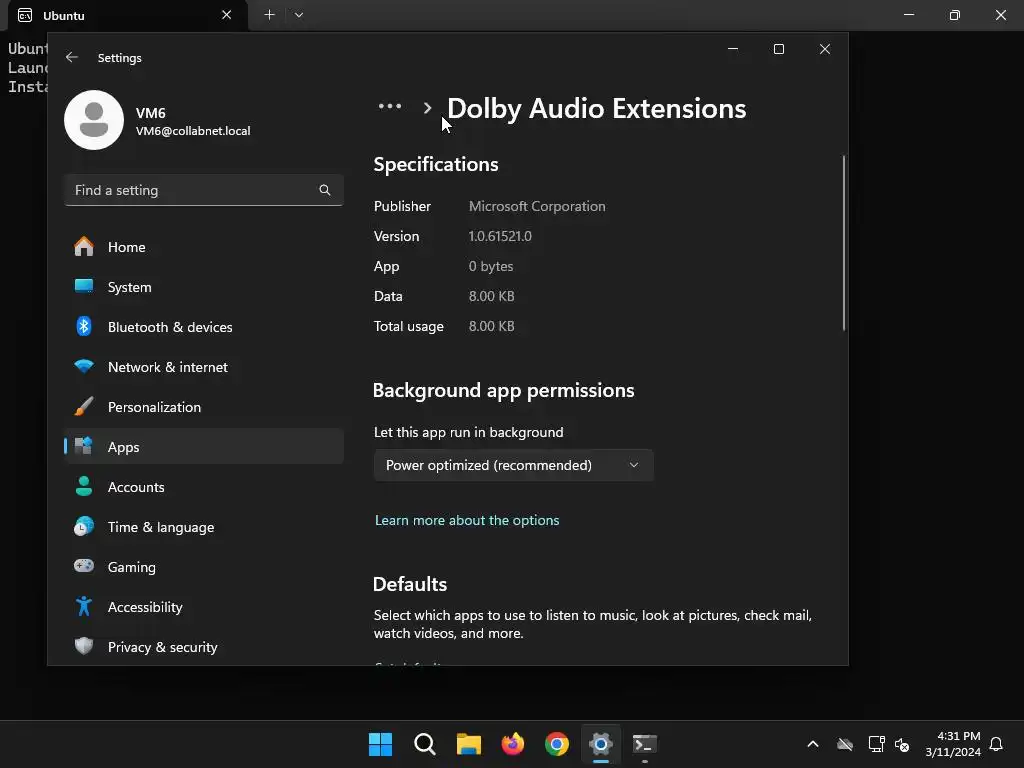
Task: Open taskbar Search
Action: coord(424,744)
